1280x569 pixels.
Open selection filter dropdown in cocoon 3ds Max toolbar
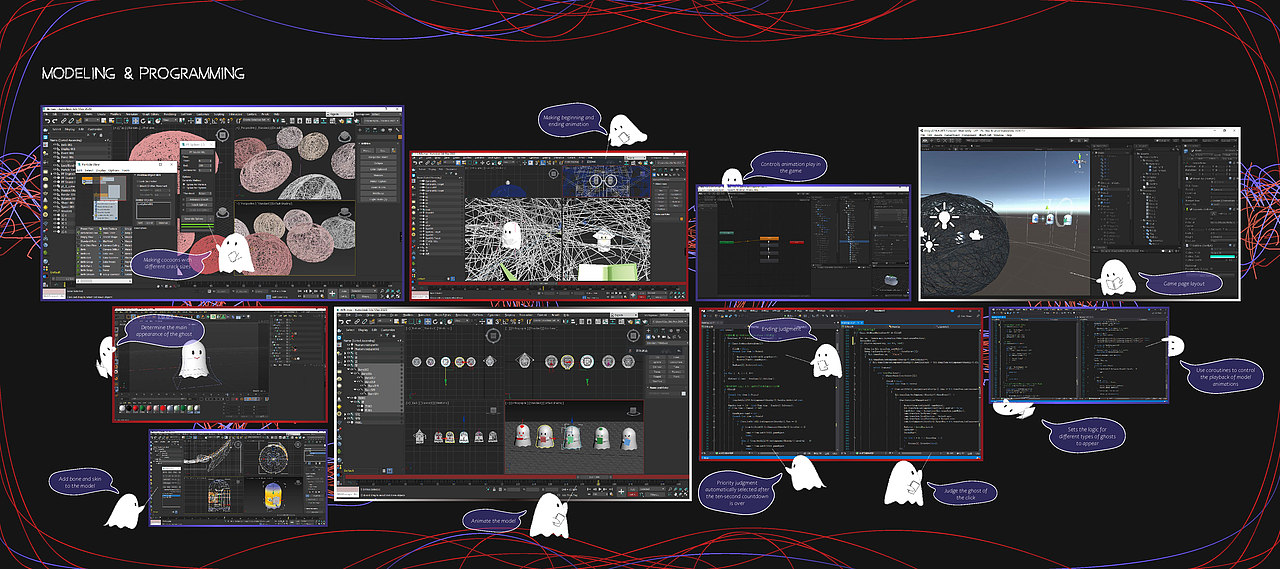click(x=92, y=120)
